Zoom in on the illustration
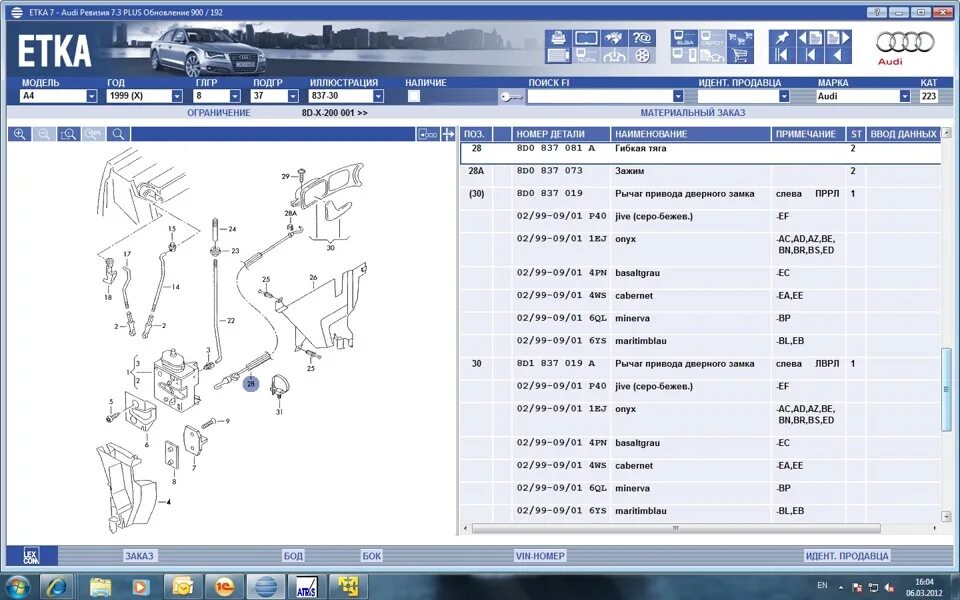The image size is (960, 600). coord(20,134)
